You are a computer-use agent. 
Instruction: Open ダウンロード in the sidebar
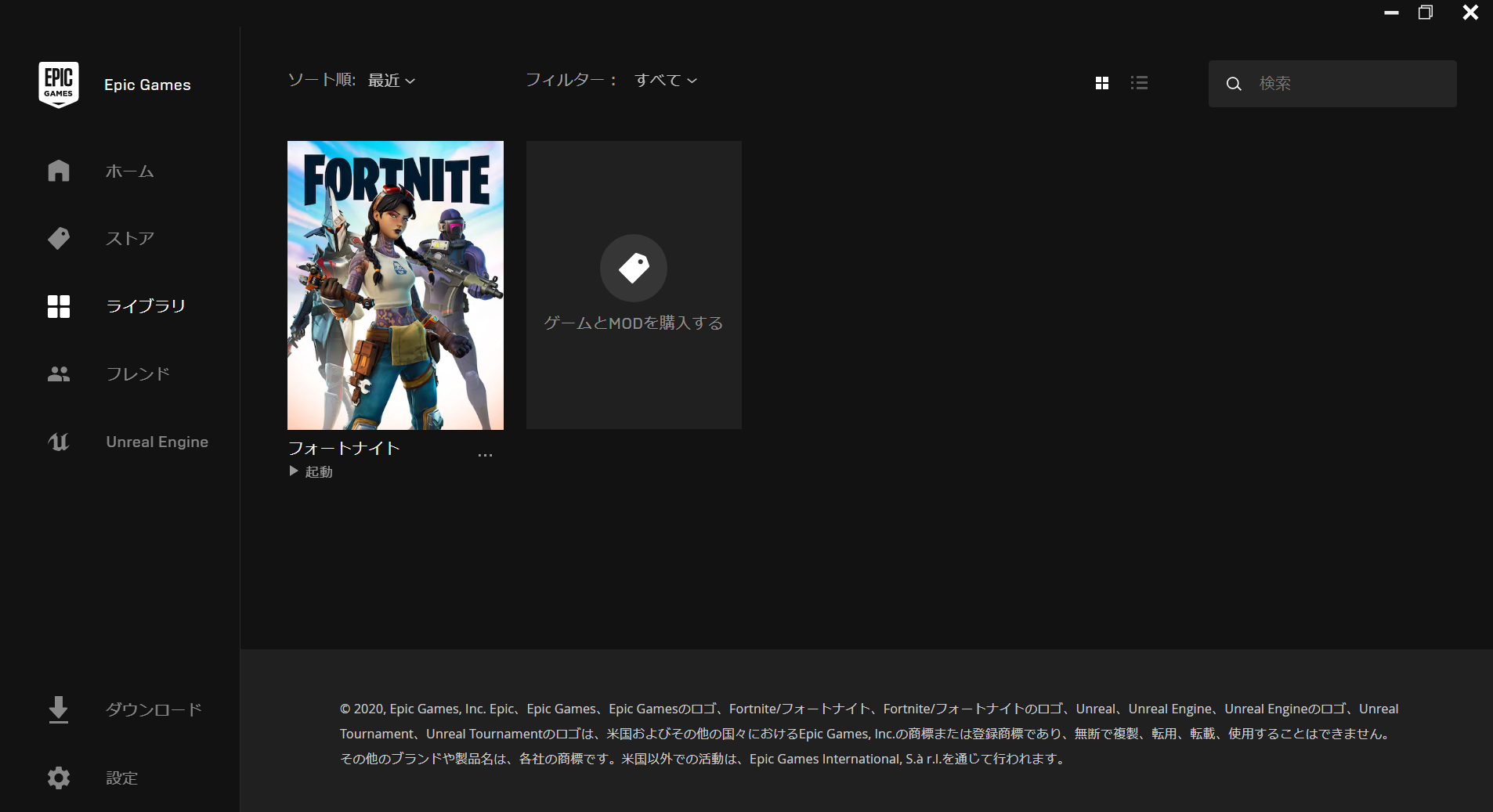click(154, 709)
